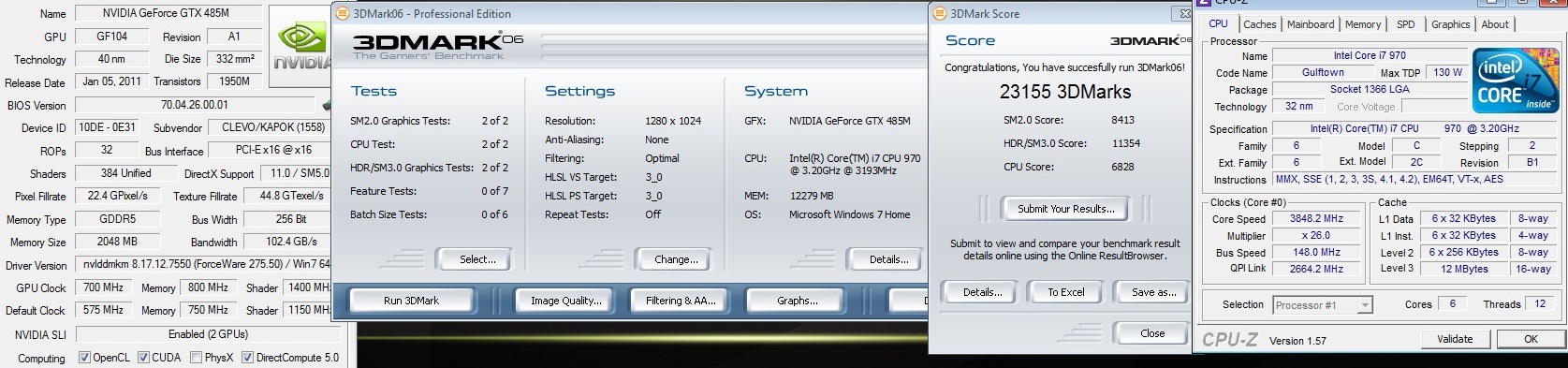Click the Memory Type field GDDR5
Screen dimensions: 1568x368
117,219
